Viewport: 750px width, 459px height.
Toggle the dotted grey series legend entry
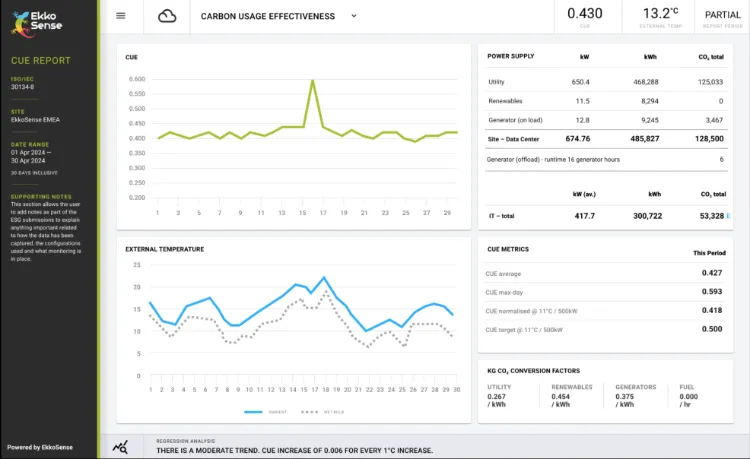pos(322,411)
